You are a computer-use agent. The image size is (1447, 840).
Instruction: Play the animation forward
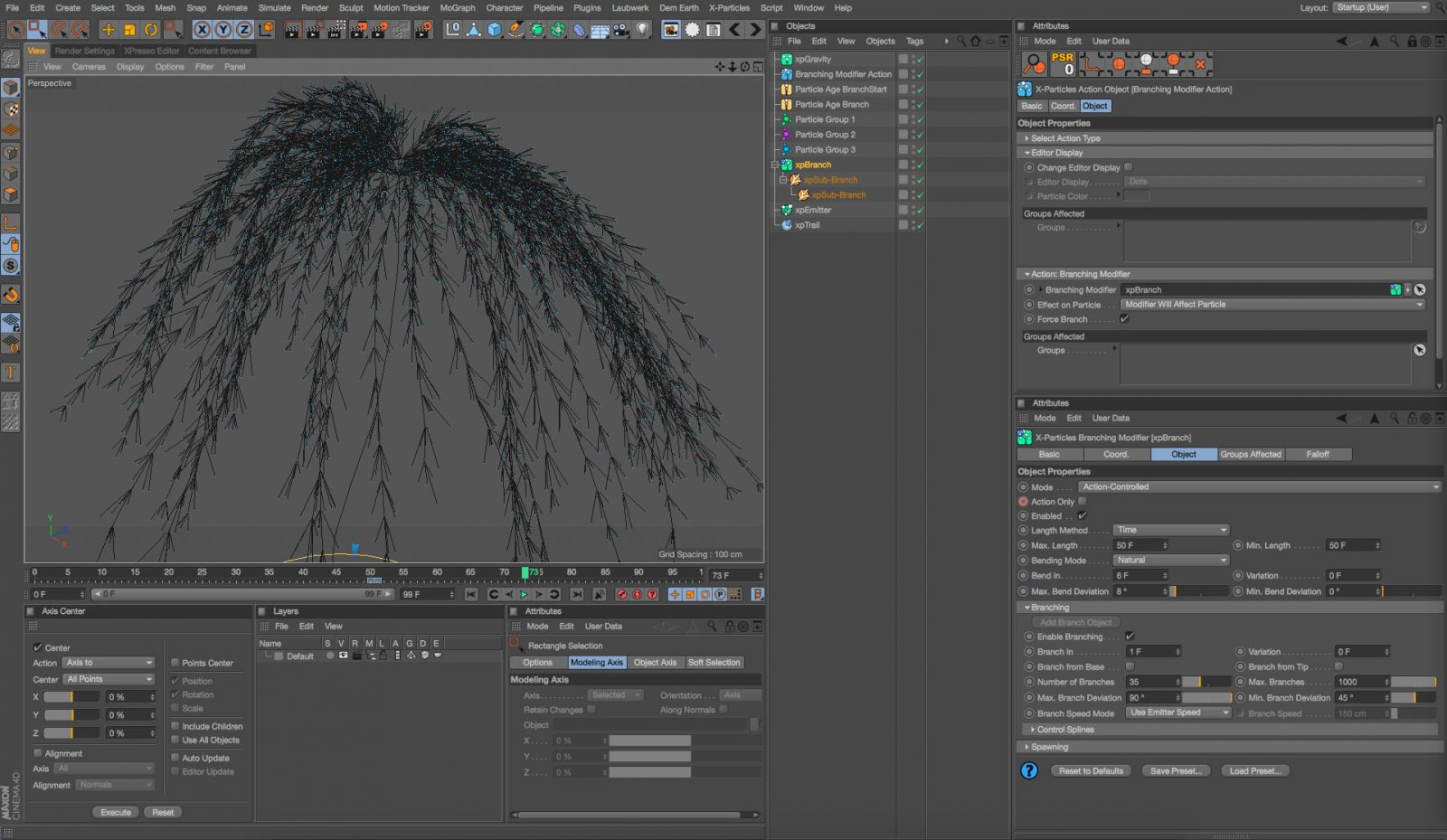pyautogui.click(x=524, y=594)
